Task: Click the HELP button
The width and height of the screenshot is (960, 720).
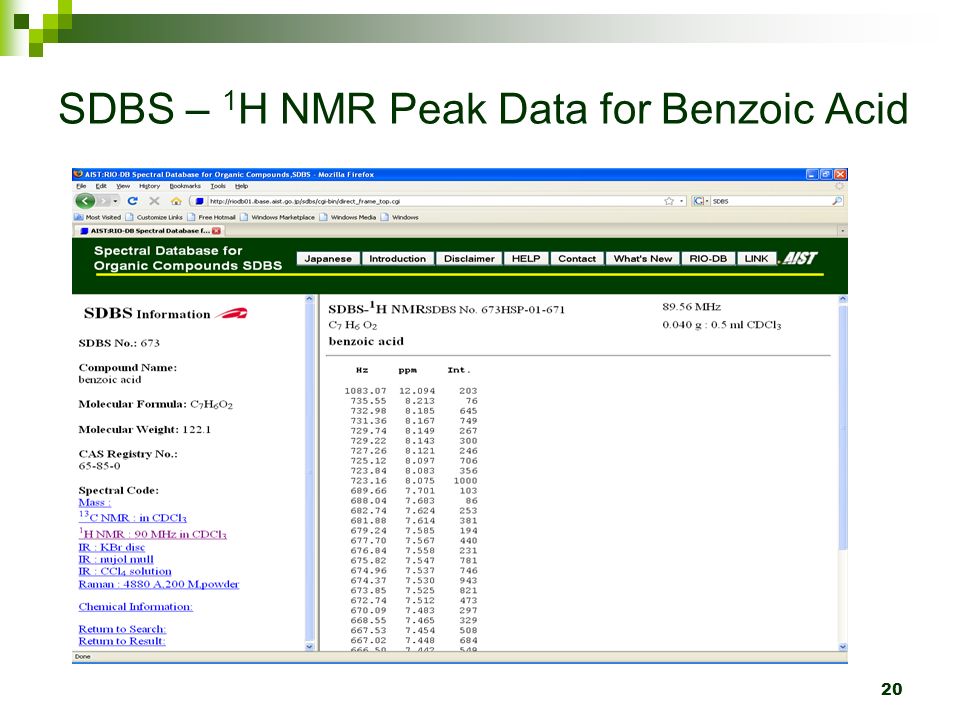Action: 526,258
